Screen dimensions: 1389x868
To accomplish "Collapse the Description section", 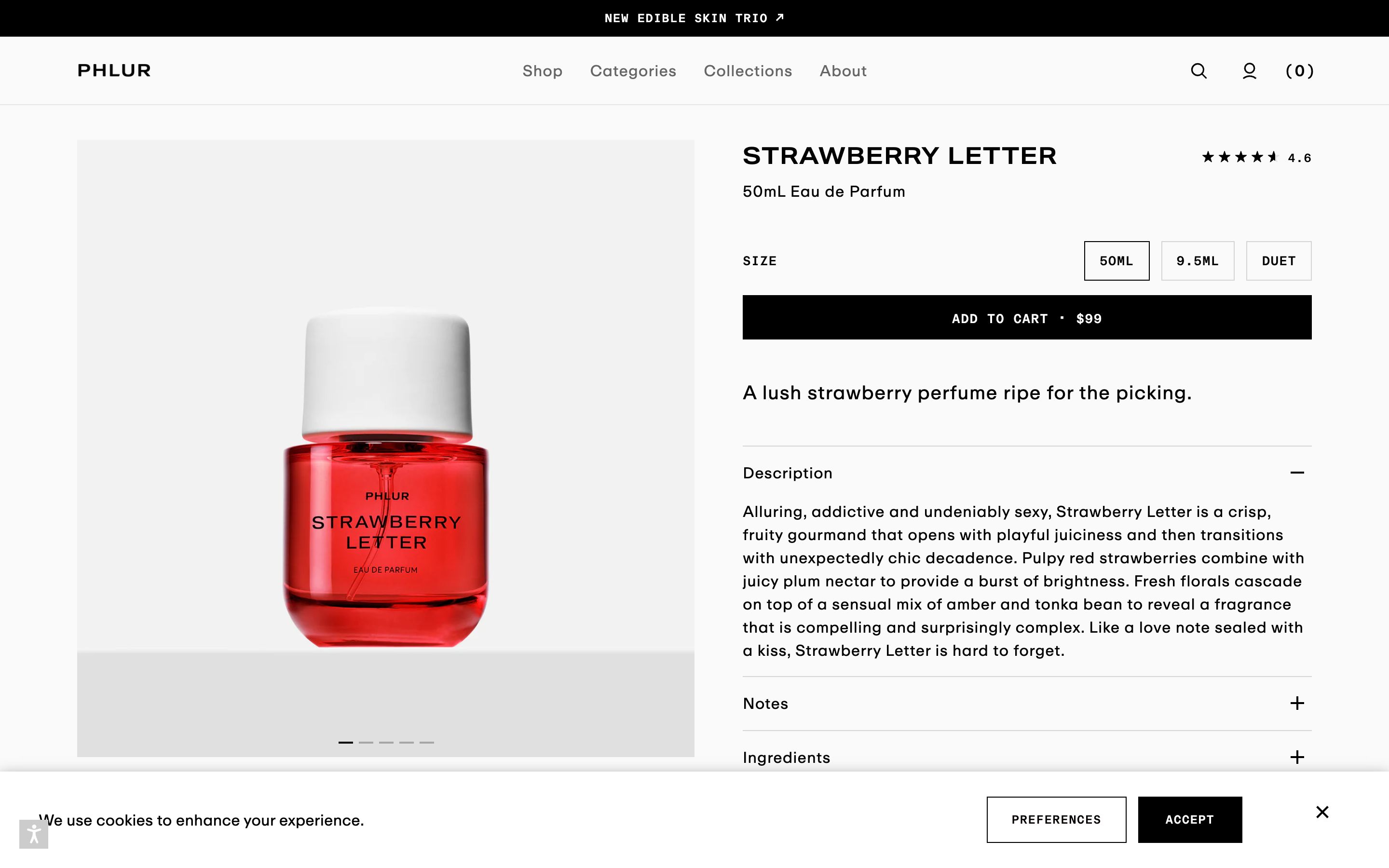I will coord(1296,473).
